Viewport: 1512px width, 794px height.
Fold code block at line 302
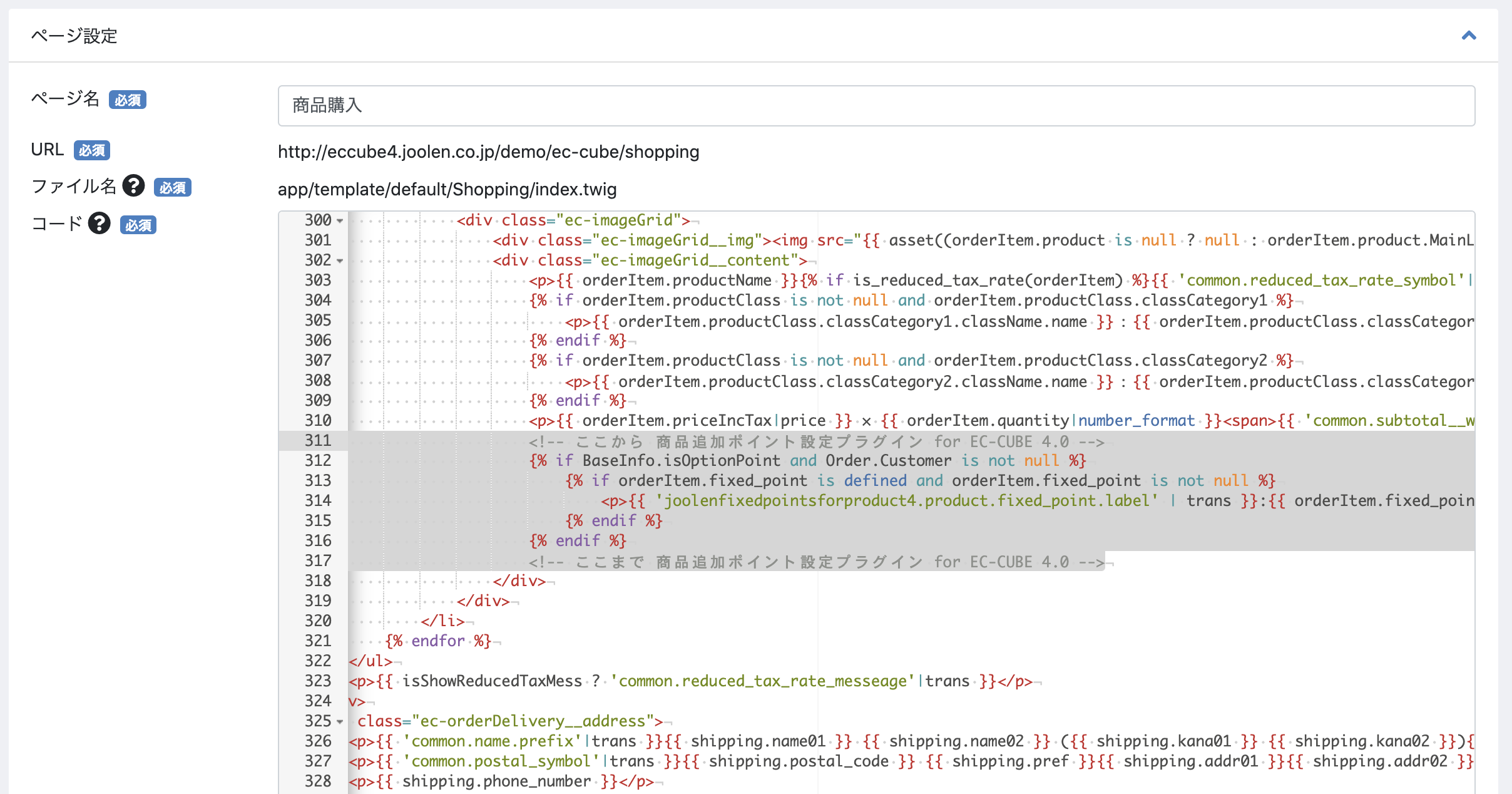point(340,261)
